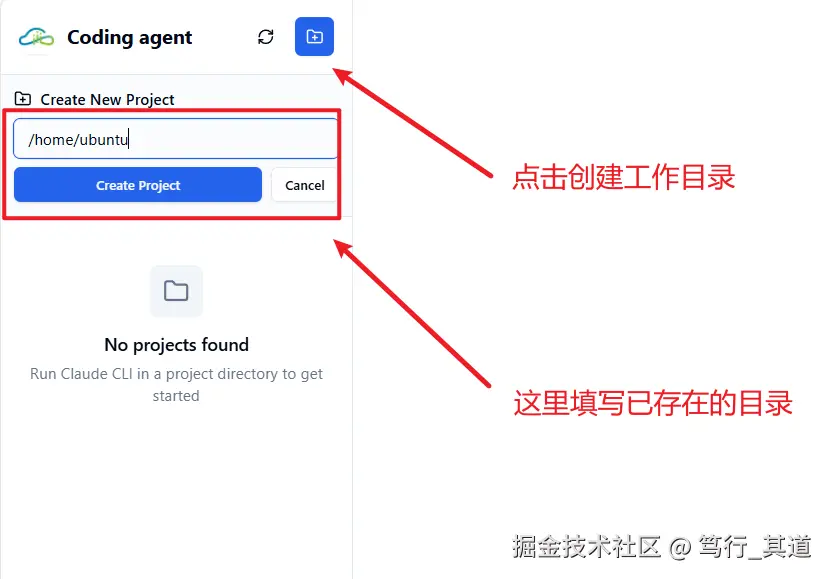
Task: Click the red 这里填写已存在的目录 annotation
Action: pyautogui.click(x=653, y=403)
